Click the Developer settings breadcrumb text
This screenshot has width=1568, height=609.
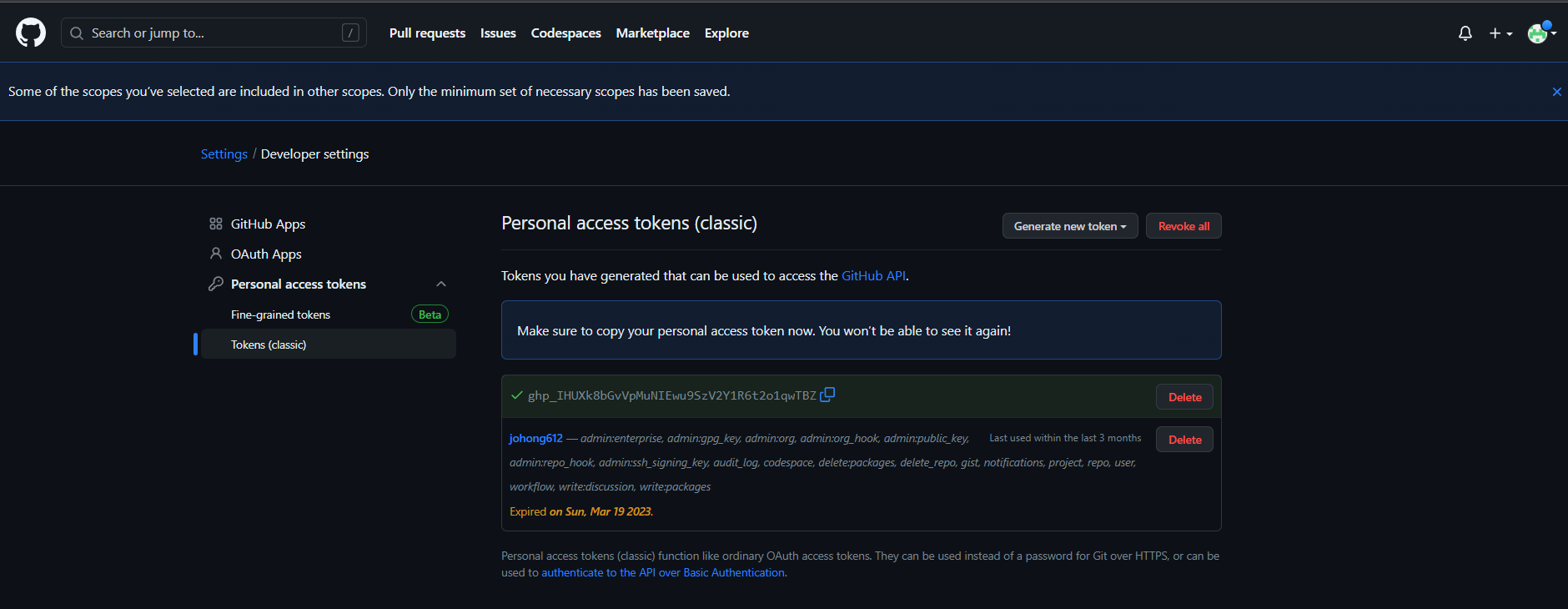pyautogui.click(x=314, y=154)
